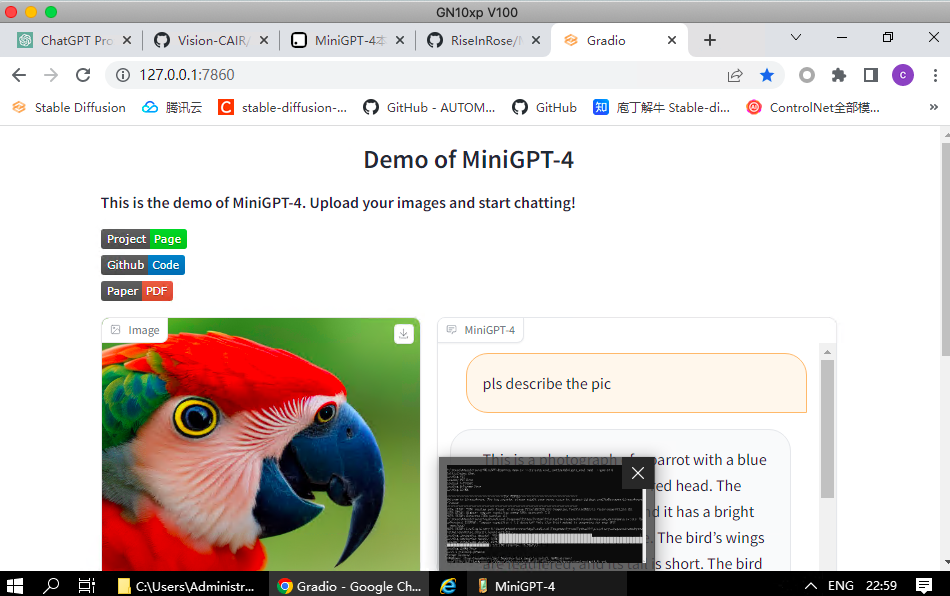950x596 pixels.
Task: View site information icon for 127.0.0.1
Action: [123, 75]
